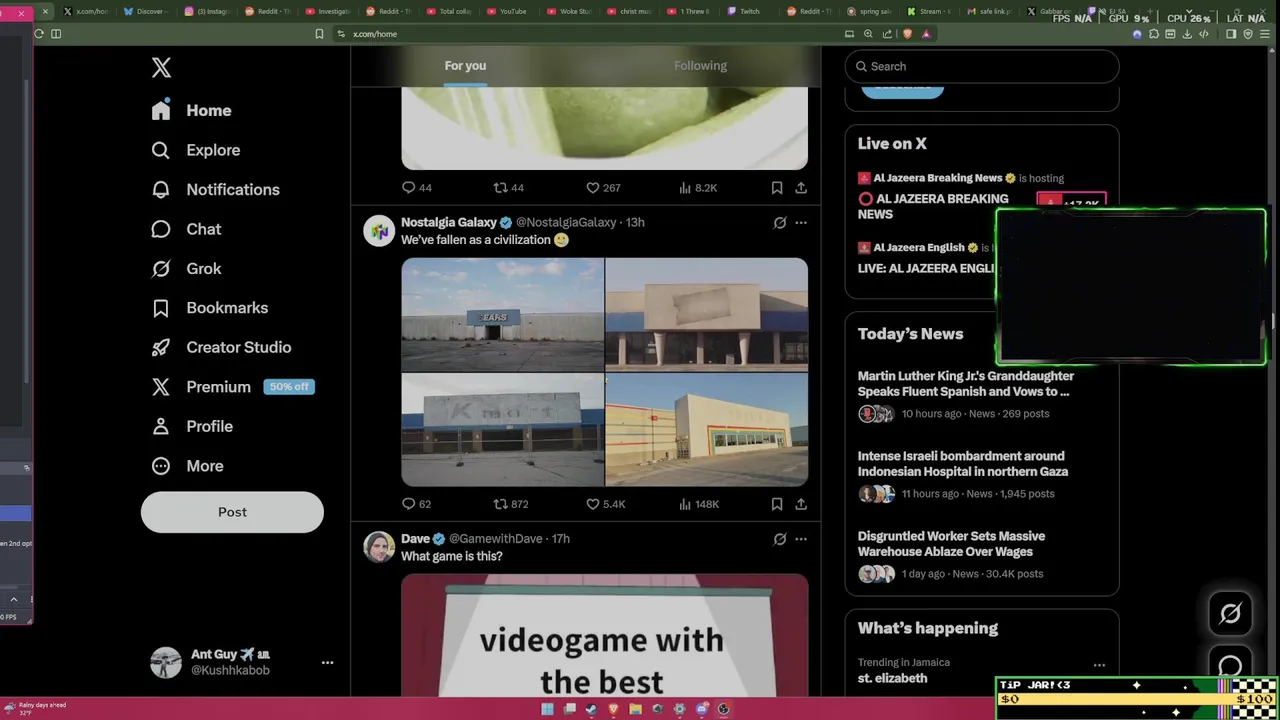This screenshot has height=720, width=1280.
Task: Click the browser reload button
Action: click(39, 34)
